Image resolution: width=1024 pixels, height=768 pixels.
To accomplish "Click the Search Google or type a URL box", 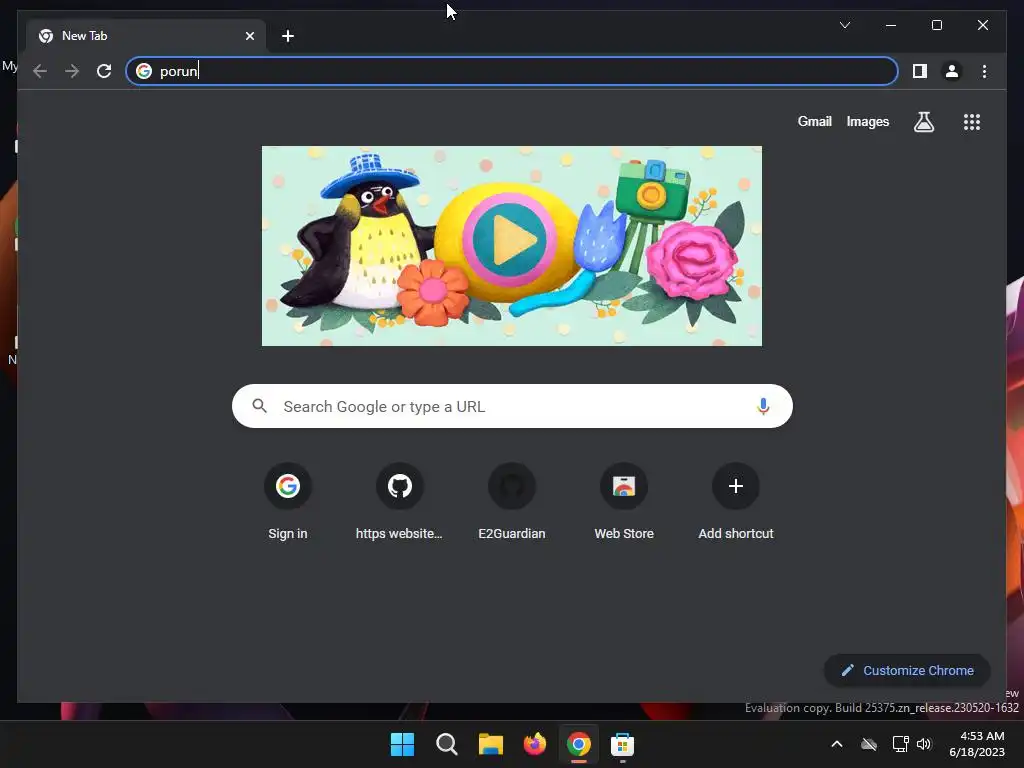I will point(512,406).
